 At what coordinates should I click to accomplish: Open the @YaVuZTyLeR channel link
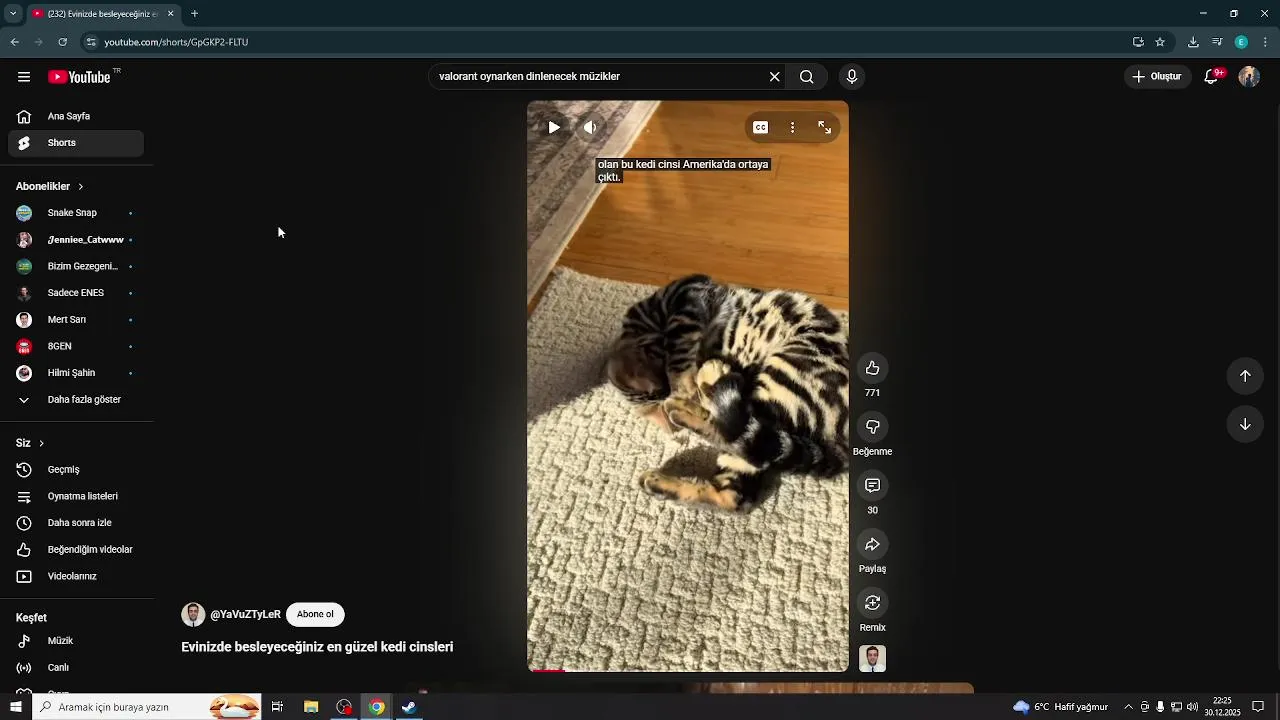245,614
